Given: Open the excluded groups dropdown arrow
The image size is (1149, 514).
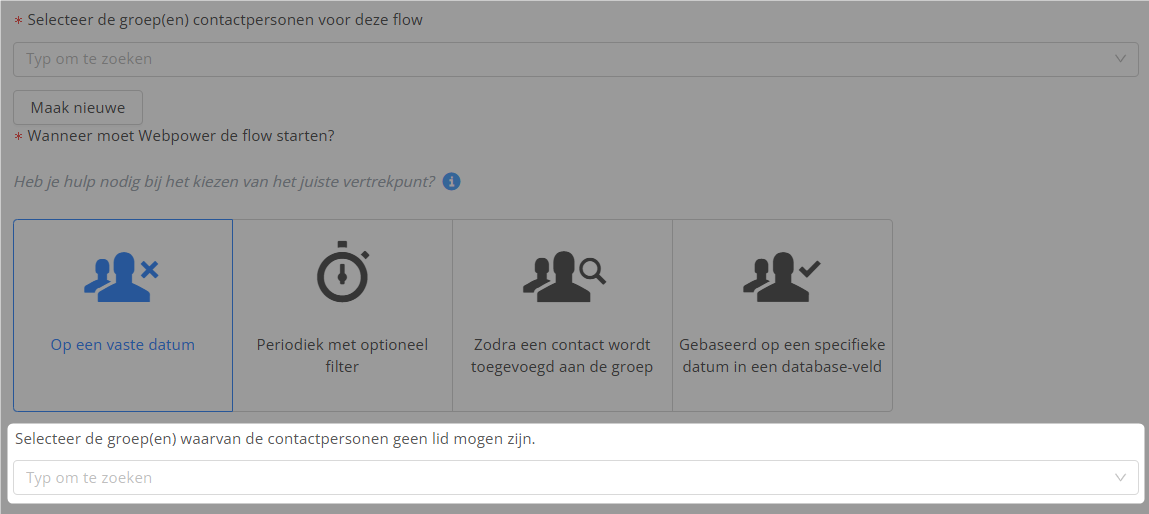Looking at the screenshot, I should pyautogui.click(x=1120, y=478).
